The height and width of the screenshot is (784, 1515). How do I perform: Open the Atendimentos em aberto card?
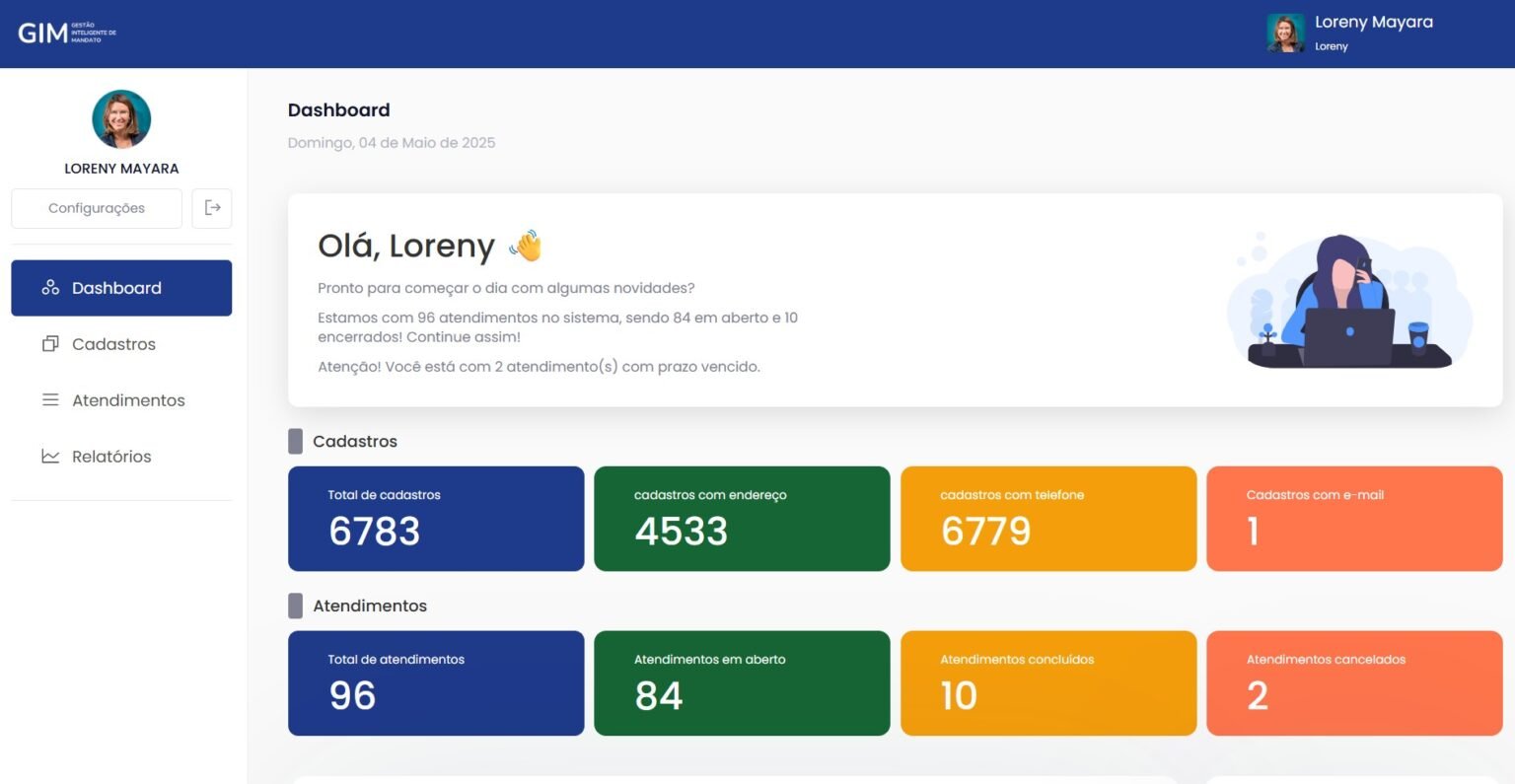742,683
